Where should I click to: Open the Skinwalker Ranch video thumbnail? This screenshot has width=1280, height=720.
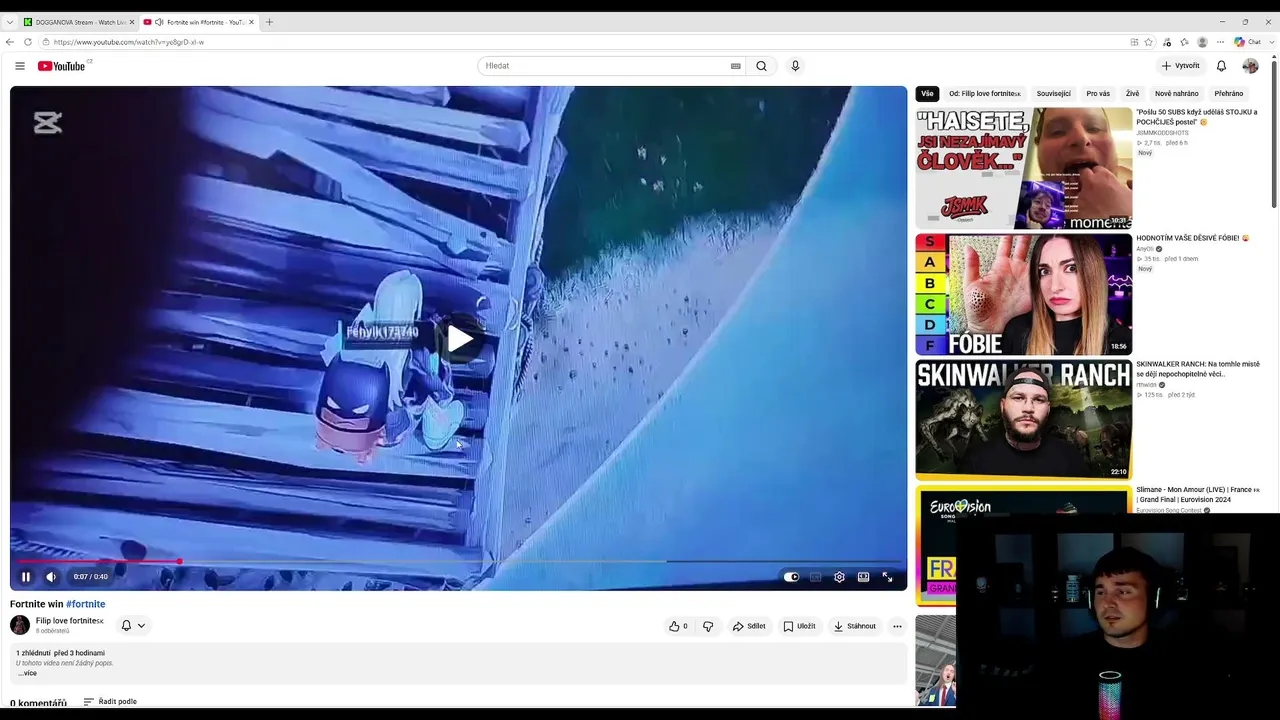pyautogui.click(x=1024, y=420)
